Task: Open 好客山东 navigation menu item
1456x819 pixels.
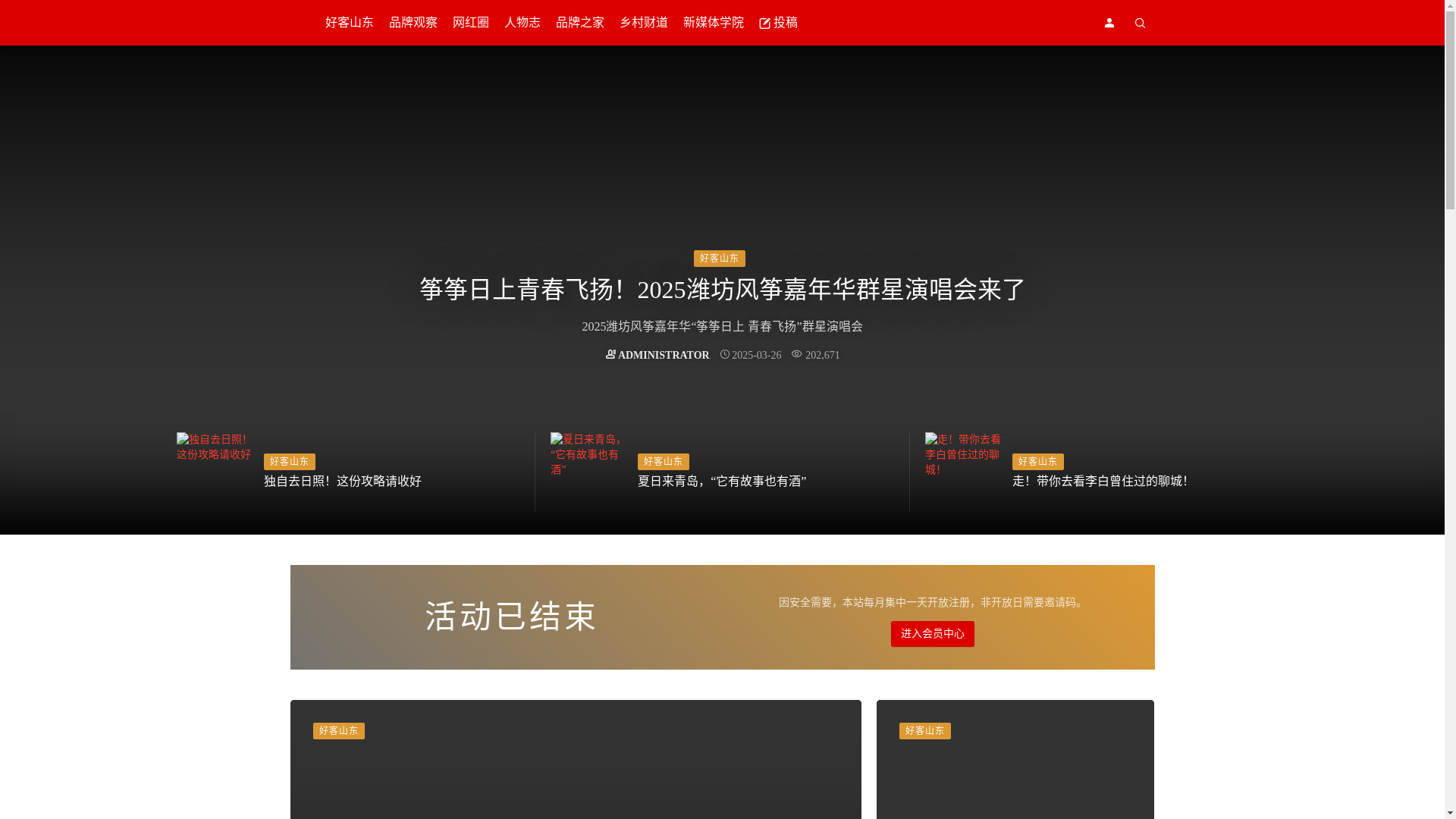Action: 349,23
